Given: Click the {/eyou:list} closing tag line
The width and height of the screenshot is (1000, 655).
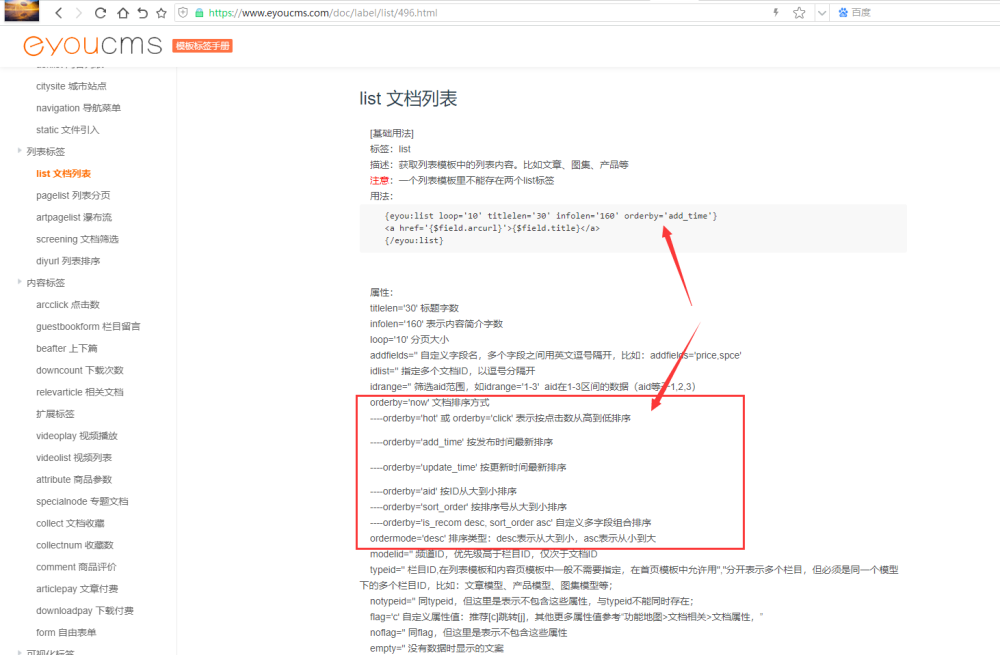Looking at the screenshot, I should point(414,240).
